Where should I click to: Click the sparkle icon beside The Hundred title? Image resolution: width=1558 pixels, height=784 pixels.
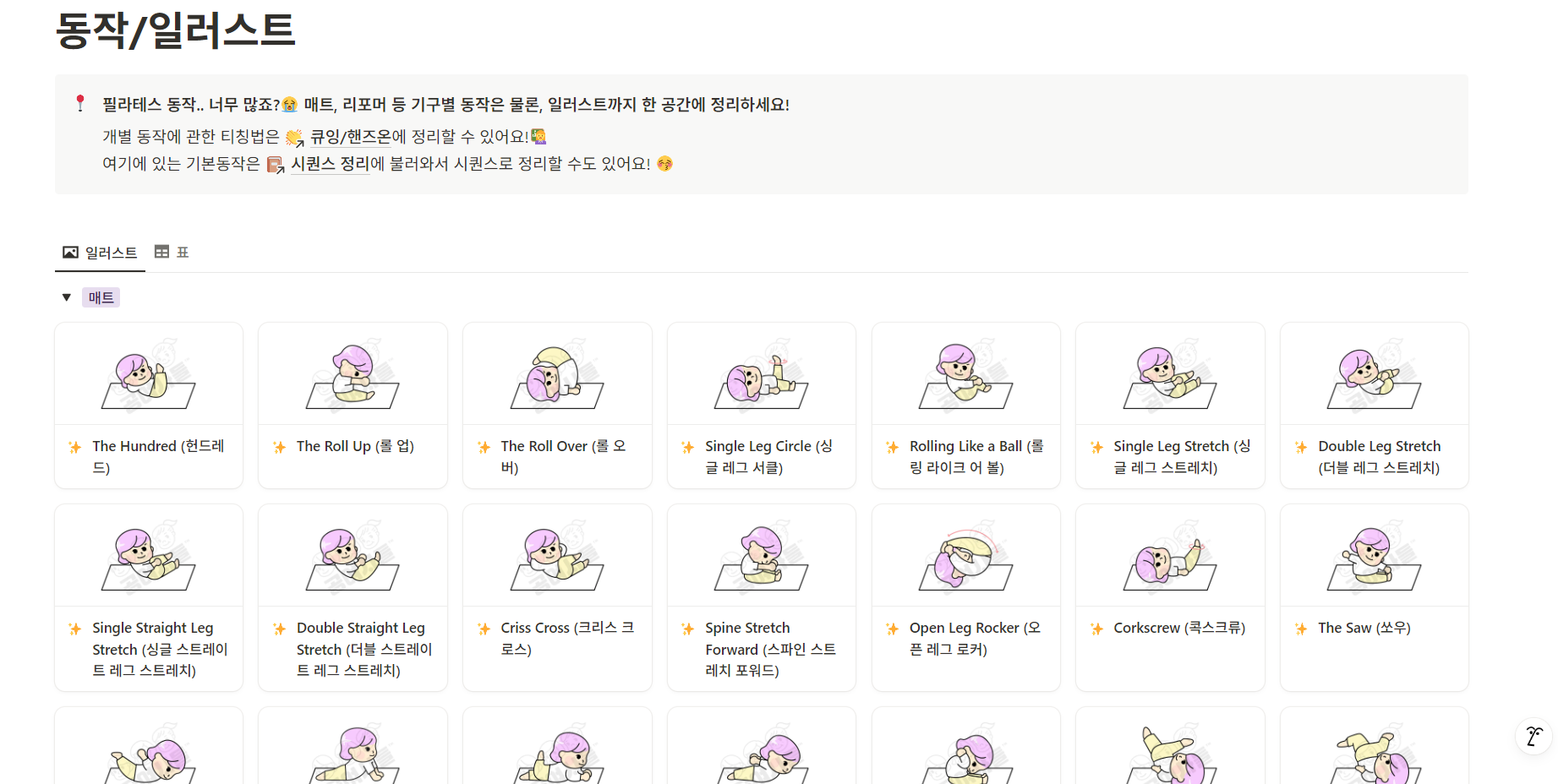pos(74,447)
